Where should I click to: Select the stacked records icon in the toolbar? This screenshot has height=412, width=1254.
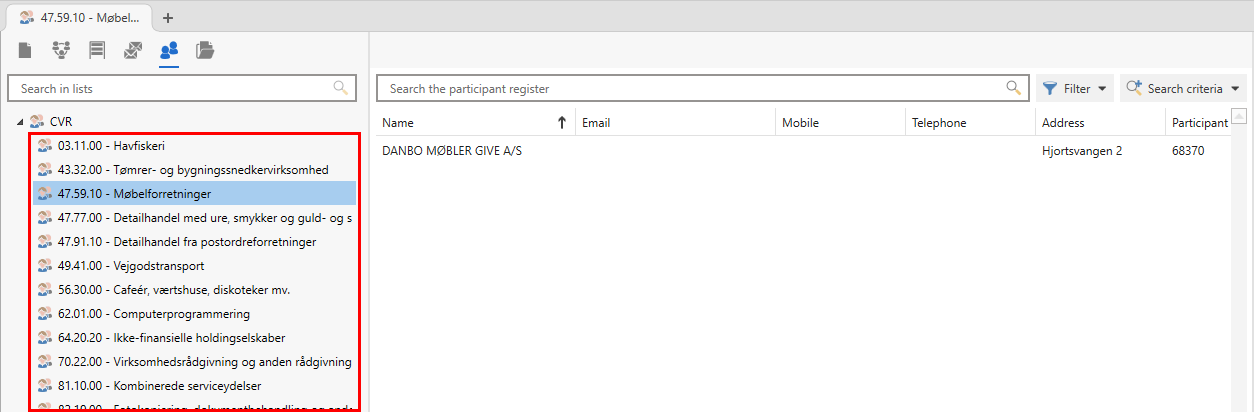tap(97, 50)
